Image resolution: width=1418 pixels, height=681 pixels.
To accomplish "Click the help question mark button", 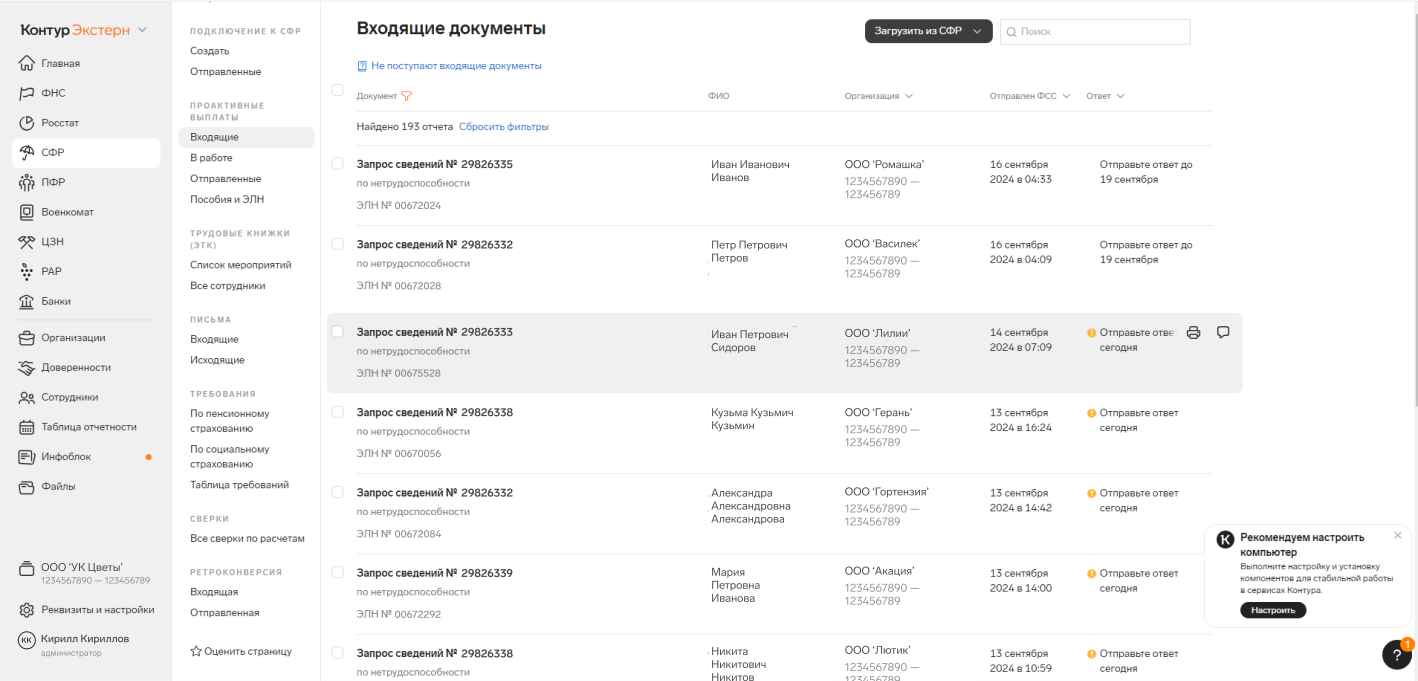I will tap(1396, 655).
